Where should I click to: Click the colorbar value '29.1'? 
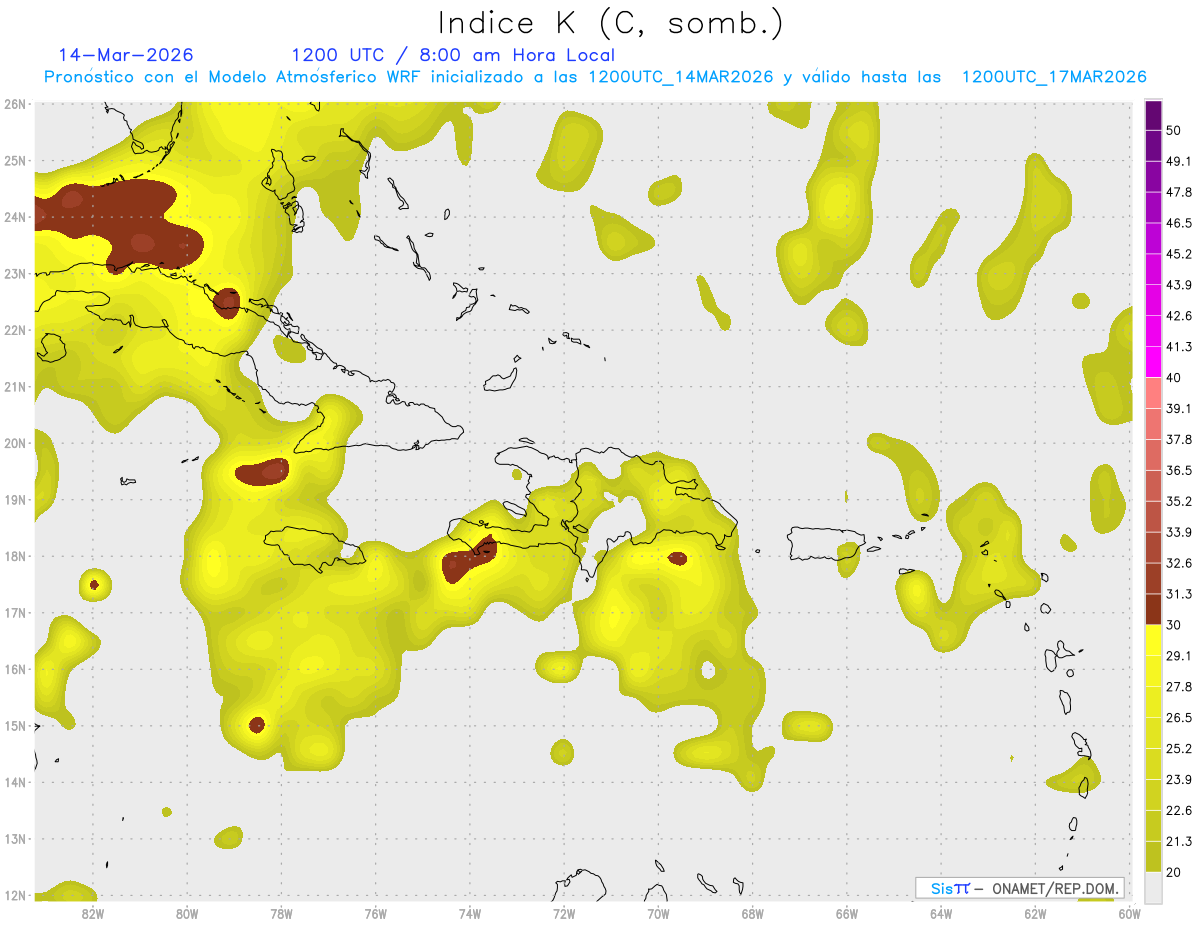(1179, 655)
